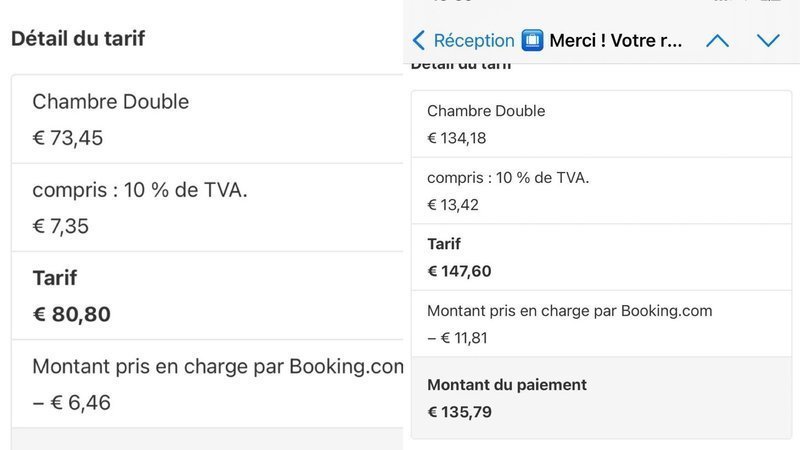Viewport: 800px width, 450px height.
Task: Click the € 7,35 TVA amount
Action: tap(61, 226)
